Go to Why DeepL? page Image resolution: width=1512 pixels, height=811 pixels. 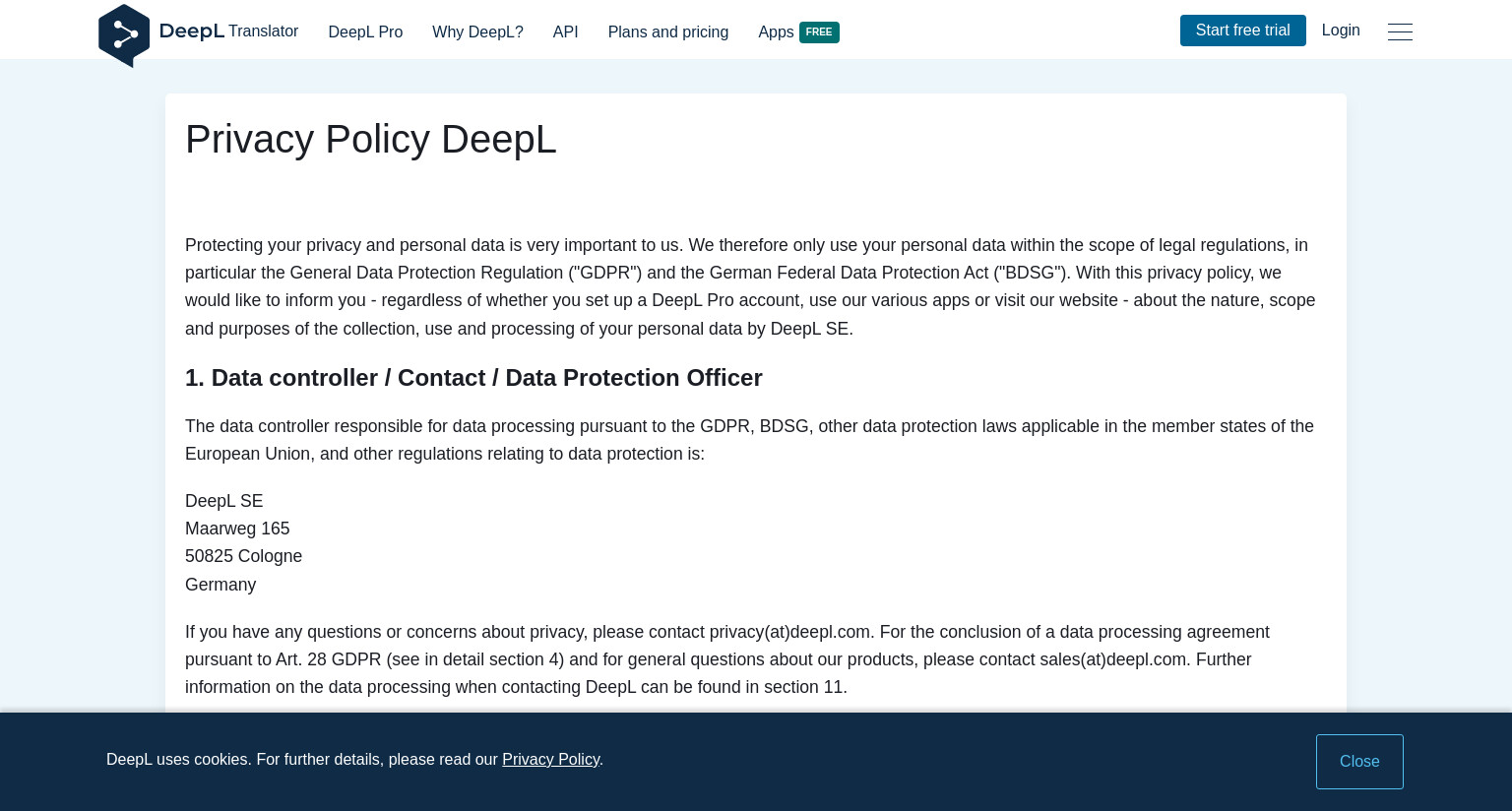pyautogui.click(x=477, y=32)
